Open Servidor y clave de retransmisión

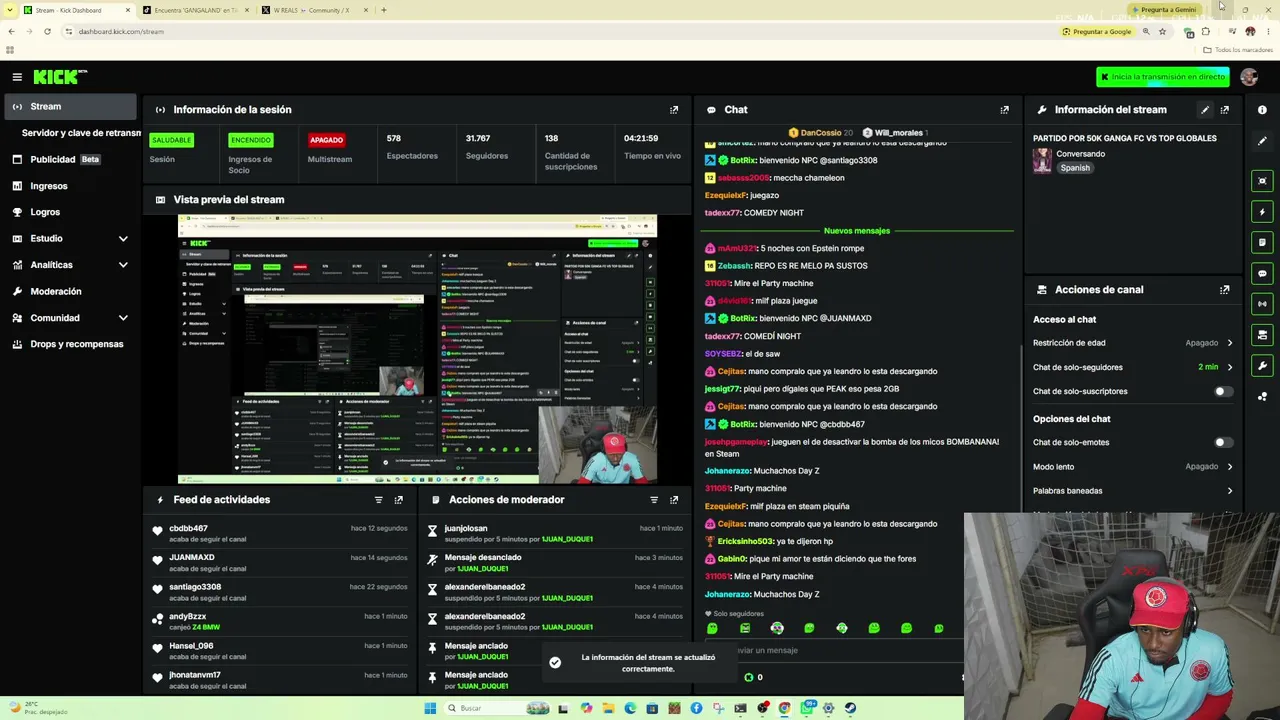[80, 133]
